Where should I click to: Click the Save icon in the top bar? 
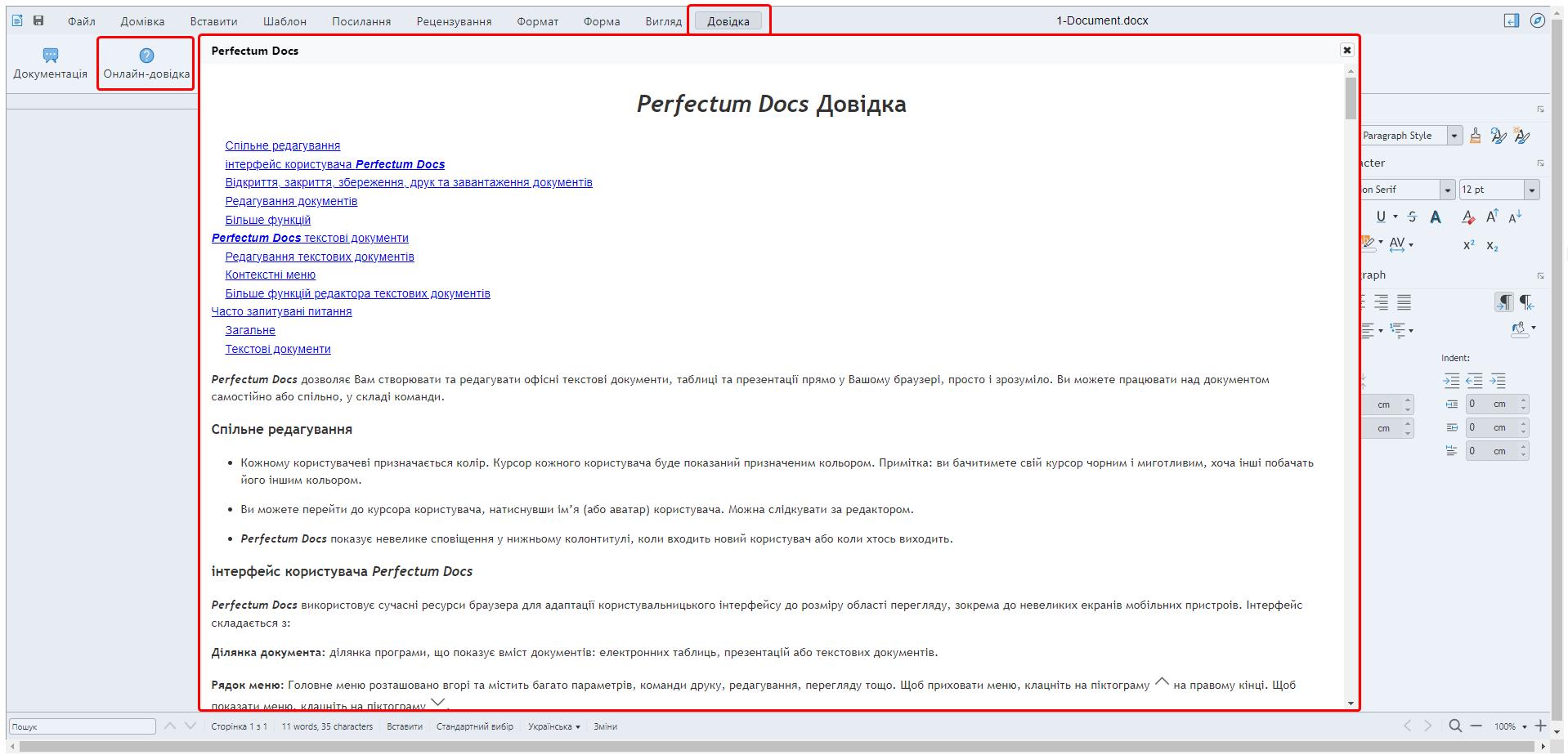coord(38,20)
